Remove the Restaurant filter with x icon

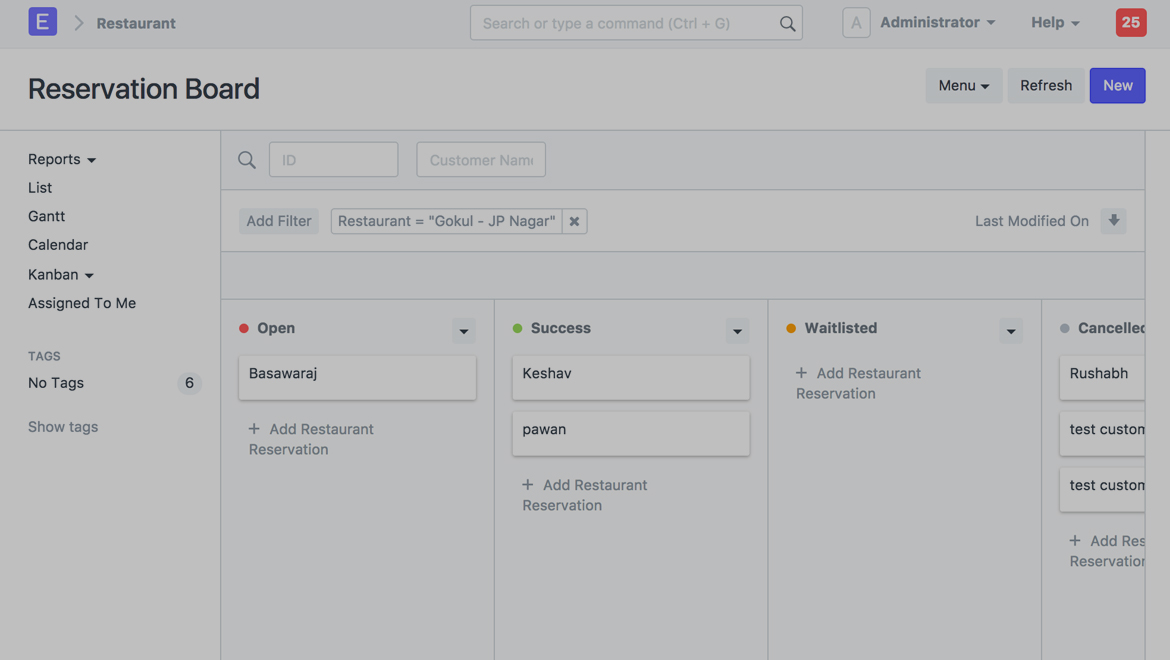point(574,221)
